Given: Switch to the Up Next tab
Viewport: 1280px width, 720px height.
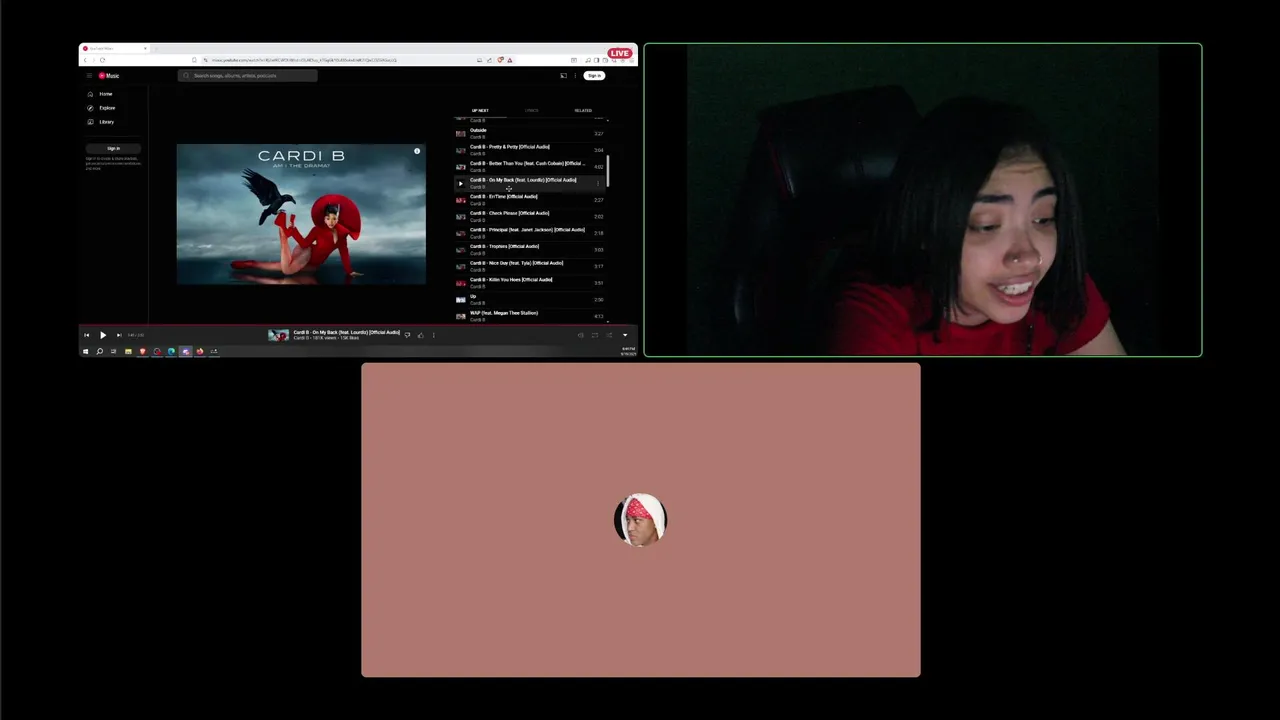Looking at the screenshot, I should pyautogui.click(x=480, y=111).
